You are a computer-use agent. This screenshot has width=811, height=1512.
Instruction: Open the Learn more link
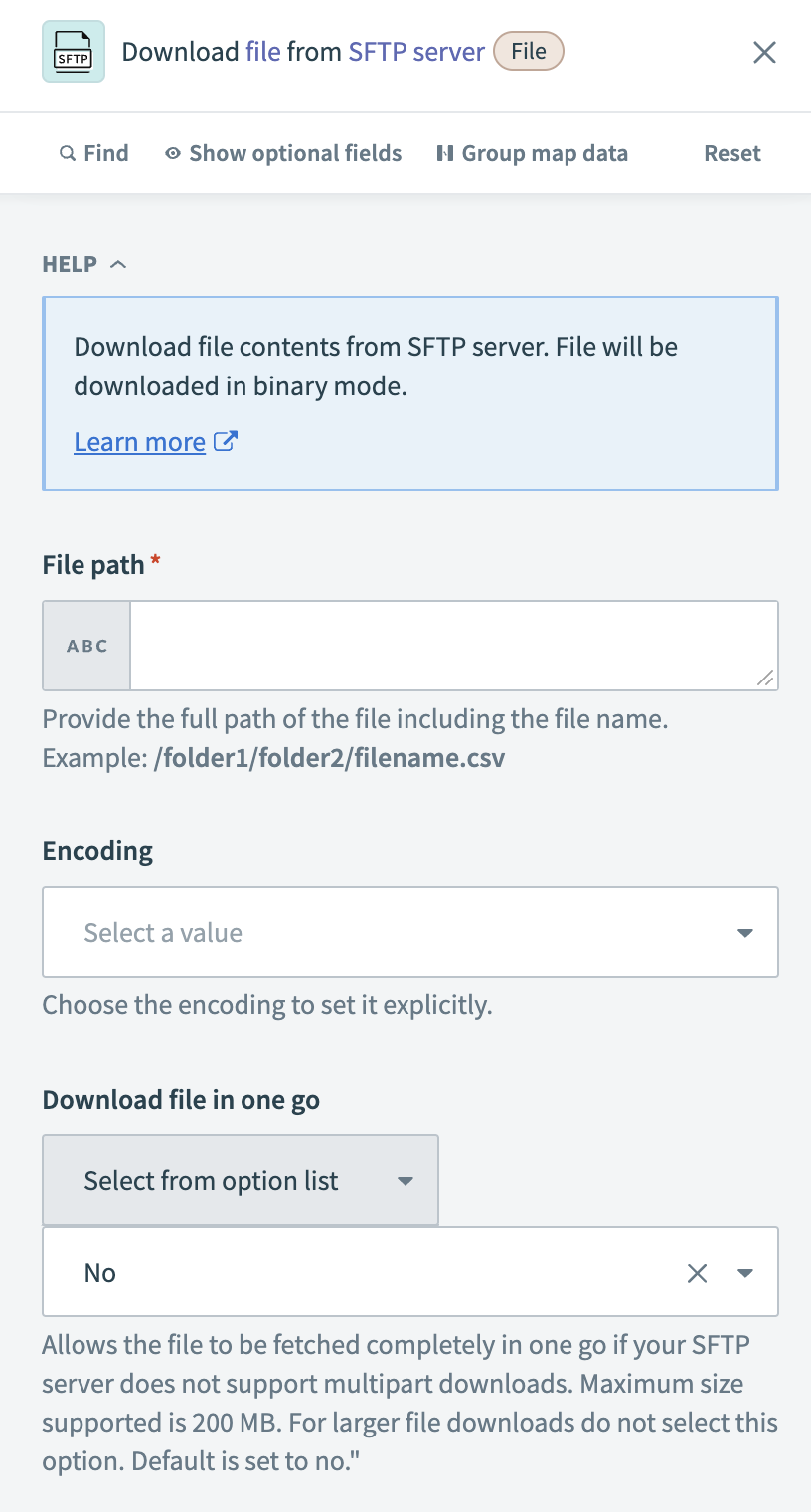(139, 441)
